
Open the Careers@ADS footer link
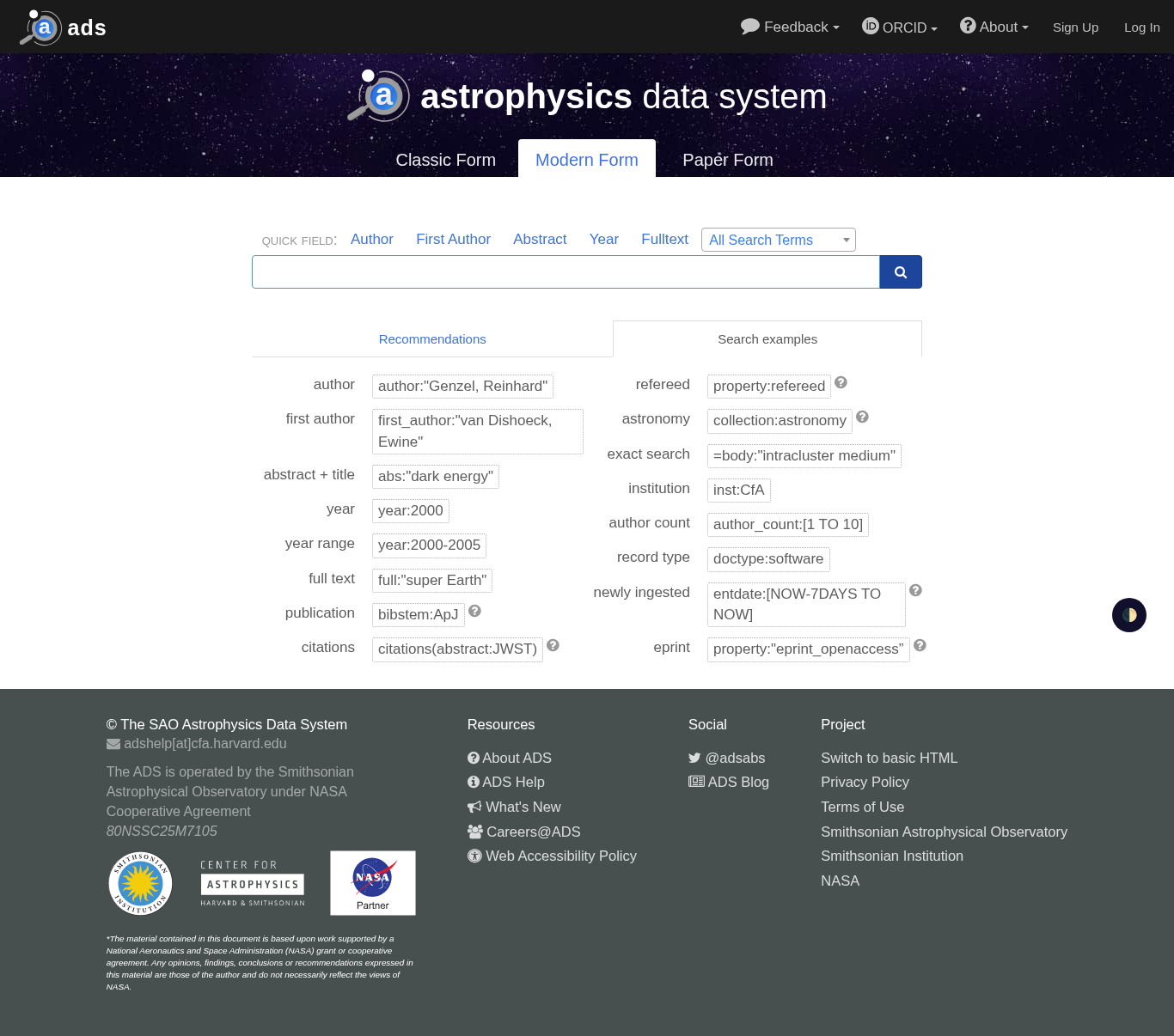[x=524, y=832]
